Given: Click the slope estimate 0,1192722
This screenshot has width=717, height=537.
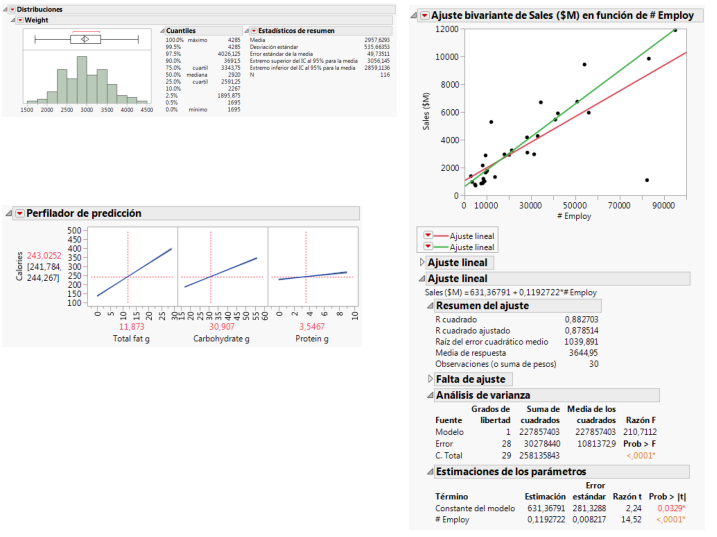Looking at the screenshot, I should click(x=546, y=519).
